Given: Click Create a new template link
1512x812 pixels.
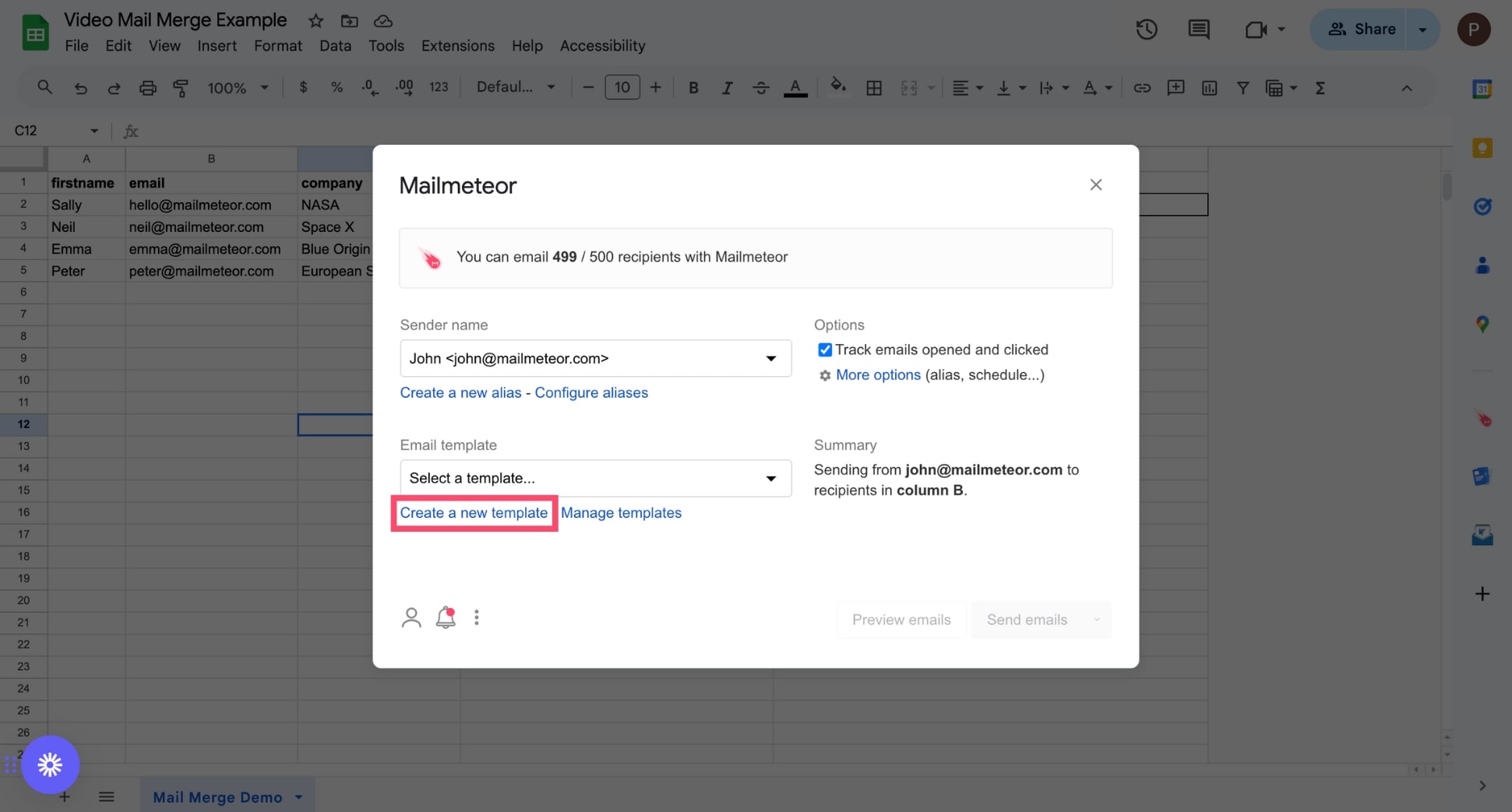Looking at the screenshot, I should click(x=474, y=513).
